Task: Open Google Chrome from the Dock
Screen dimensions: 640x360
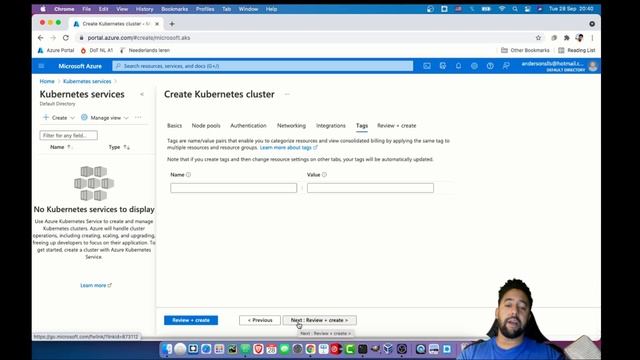Action: (x=311, y=349)
